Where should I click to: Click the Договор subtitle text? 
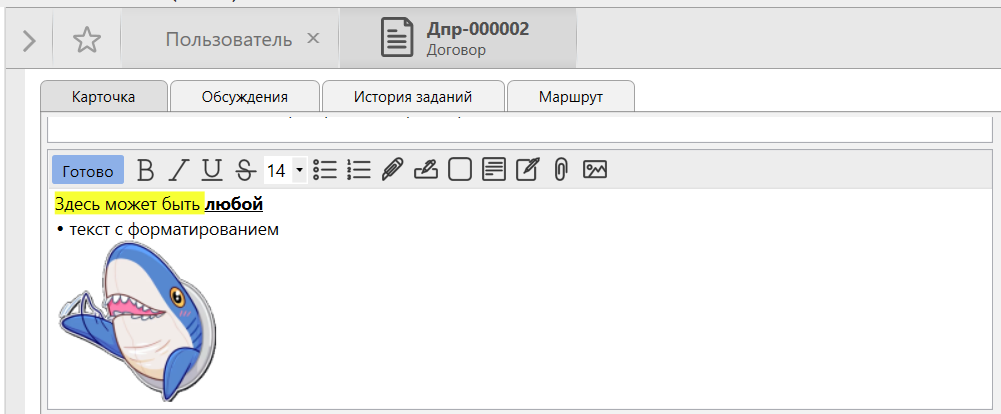pos(456,50)
